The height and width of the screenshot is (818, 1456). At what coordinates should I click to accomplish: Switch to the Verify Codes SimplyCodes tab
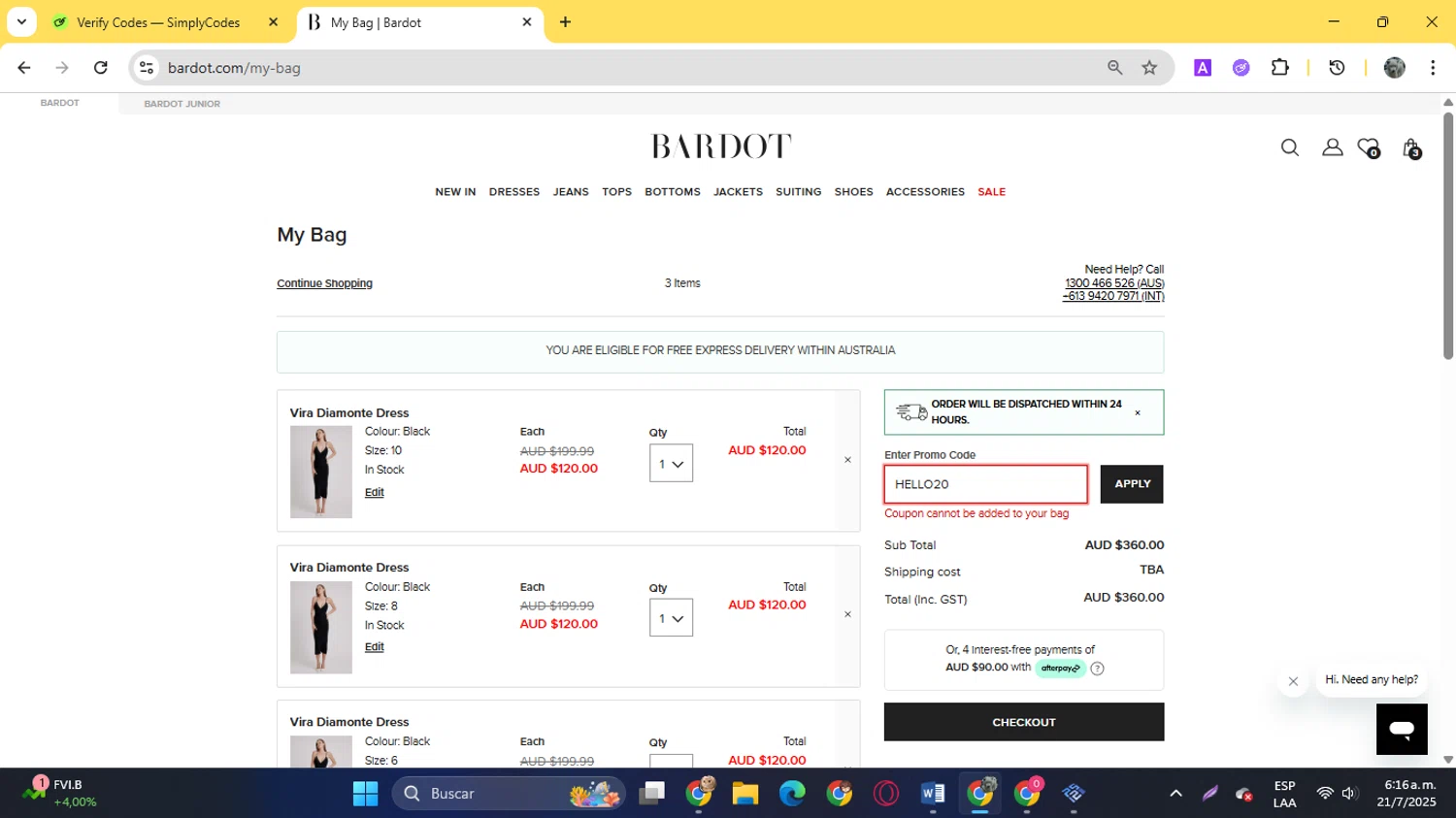[158, 22]
